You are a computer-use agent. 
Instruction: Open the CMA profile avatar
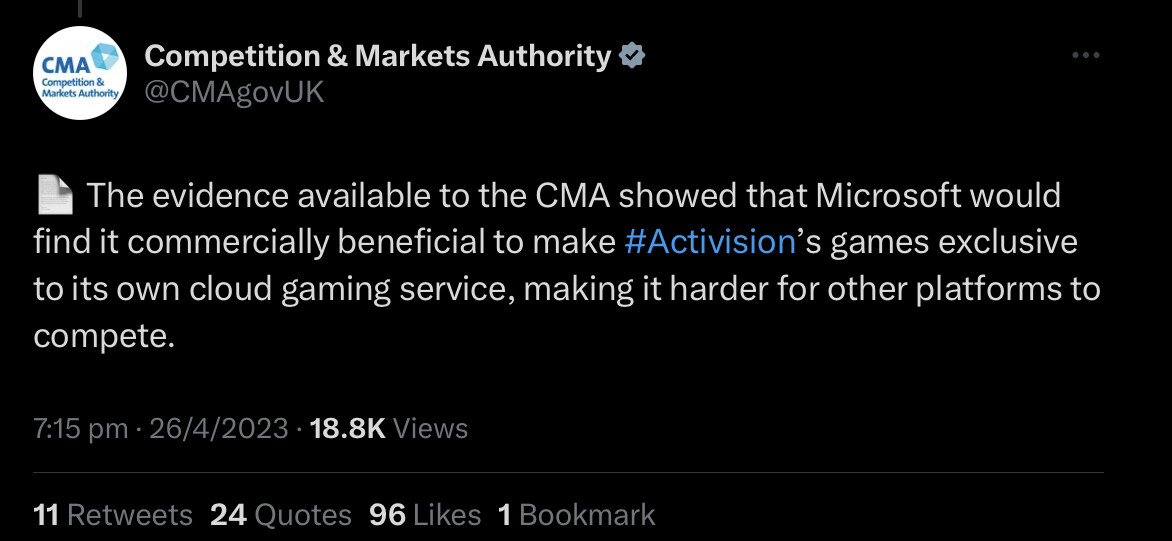click(80, 72)
